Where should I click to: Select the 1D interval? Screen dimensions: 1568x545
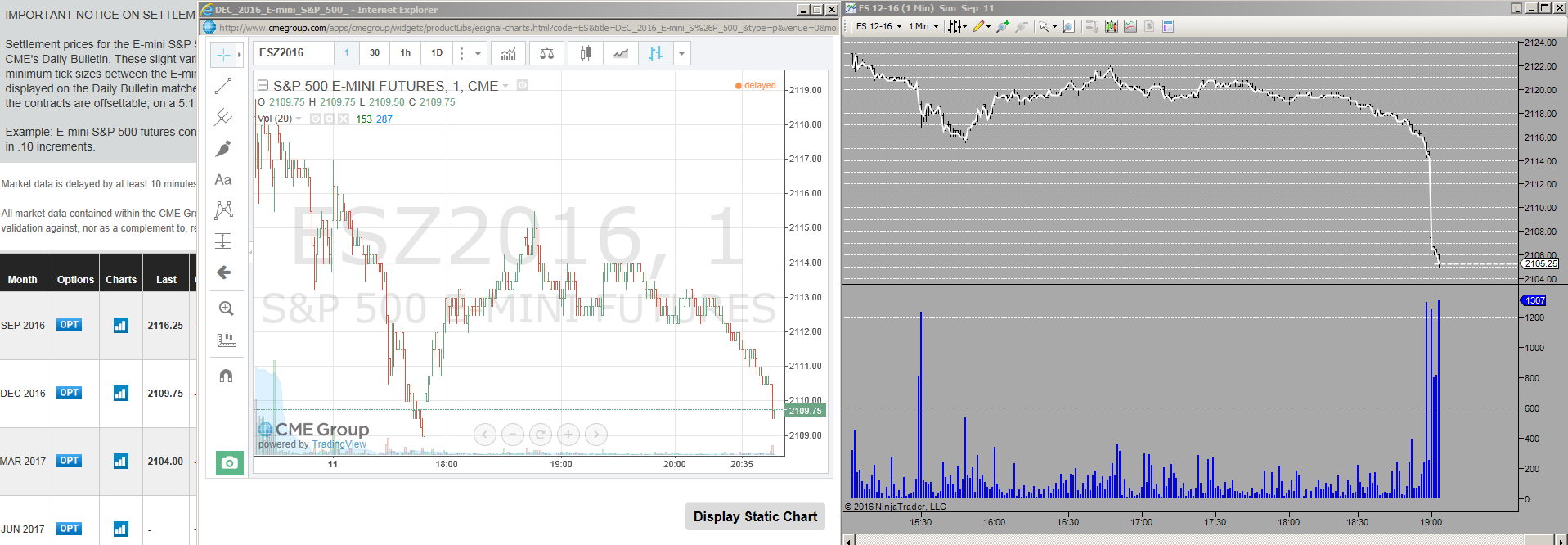point(437,53)
